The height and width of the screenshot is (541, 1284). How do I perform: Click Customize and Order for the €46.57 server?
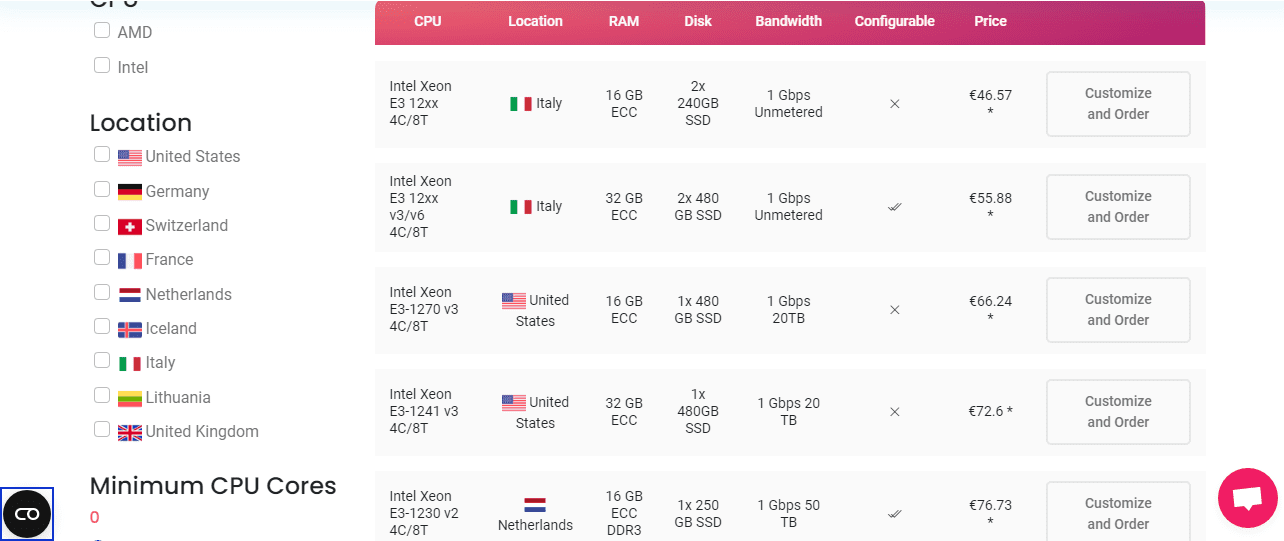[x=1118, y=104]
